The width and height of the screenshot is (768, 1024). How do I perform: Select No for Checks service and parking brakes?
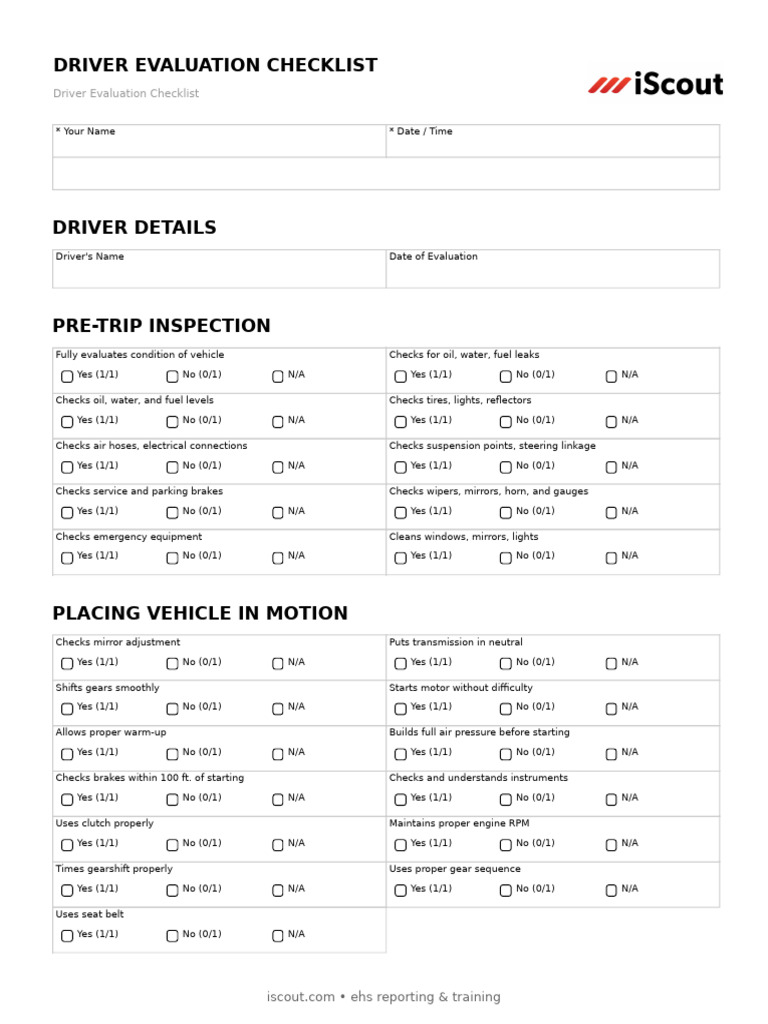coord(172,512)
